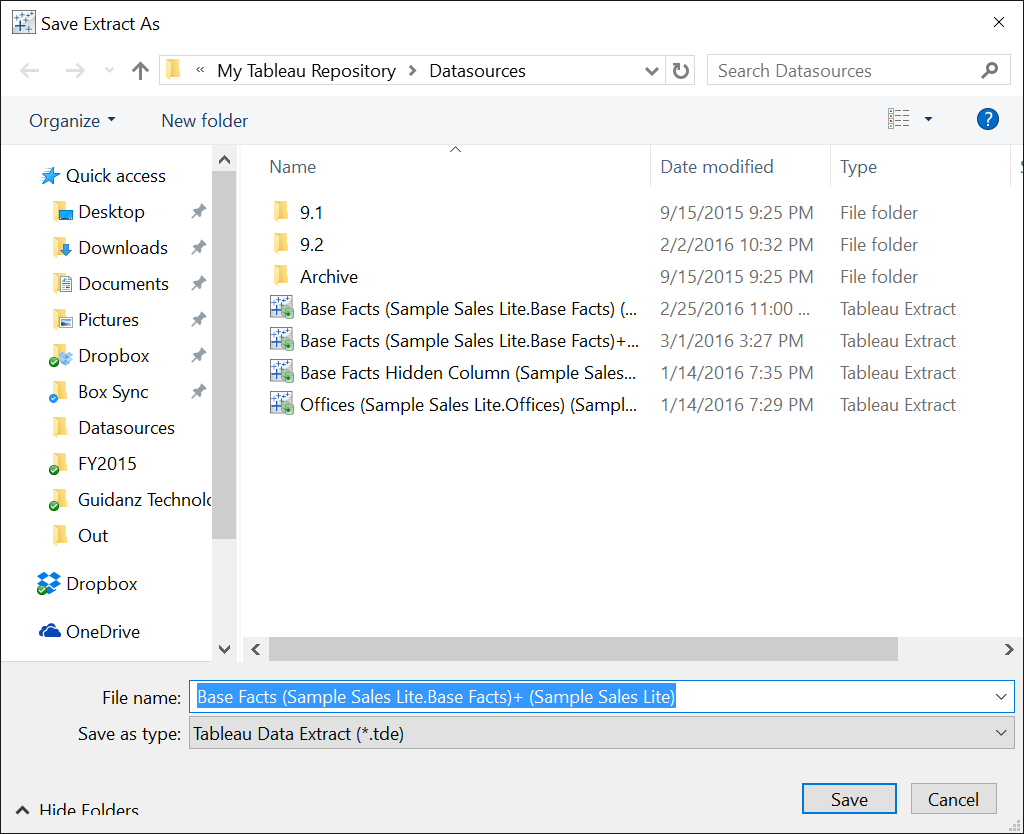The width and height of the screenshot is (1024, 834).
Task: Open Datasources in navigation pane
Action: 113,427
